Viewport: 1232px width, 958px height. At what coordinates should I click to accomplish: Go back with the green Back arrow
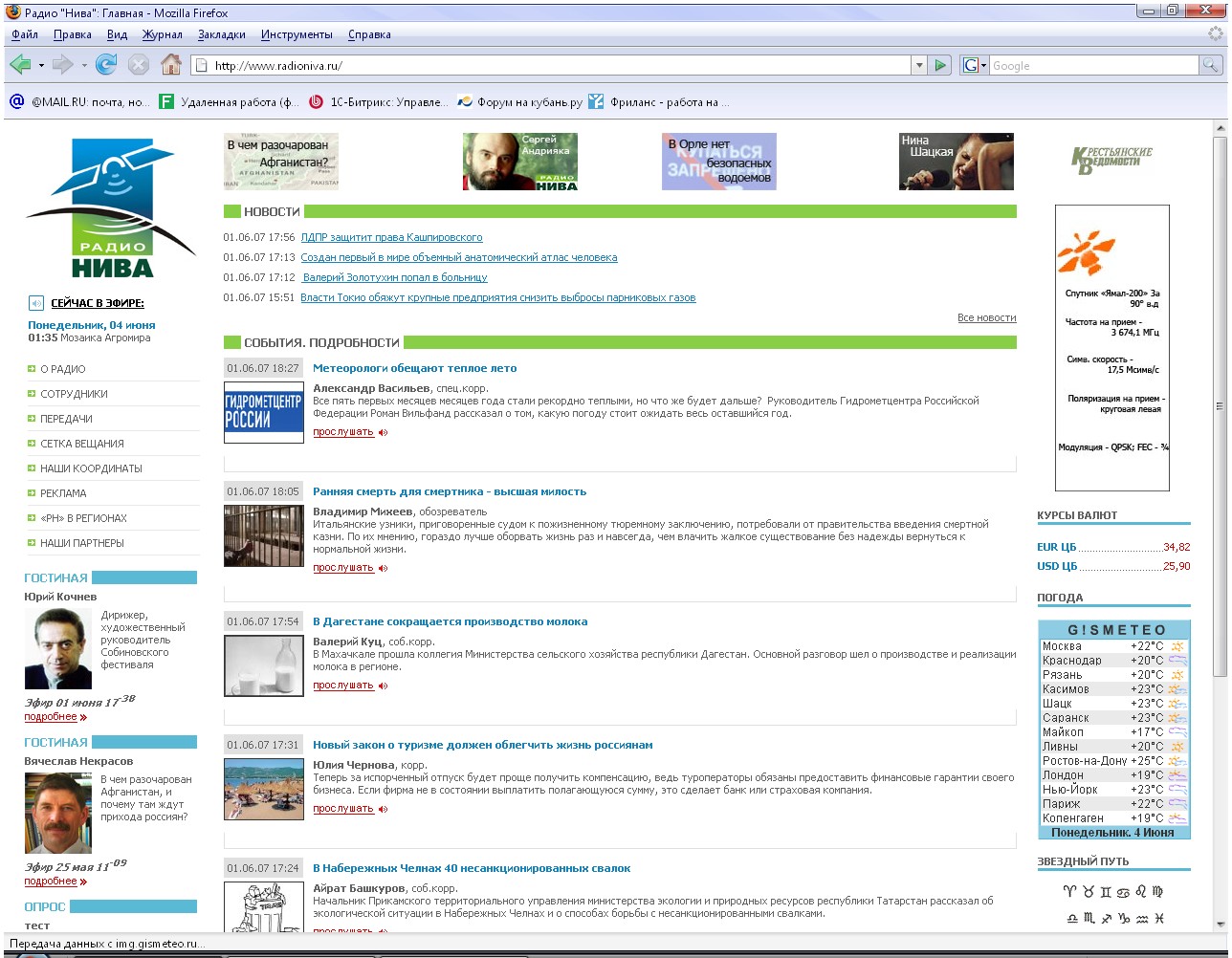point(20,65)
